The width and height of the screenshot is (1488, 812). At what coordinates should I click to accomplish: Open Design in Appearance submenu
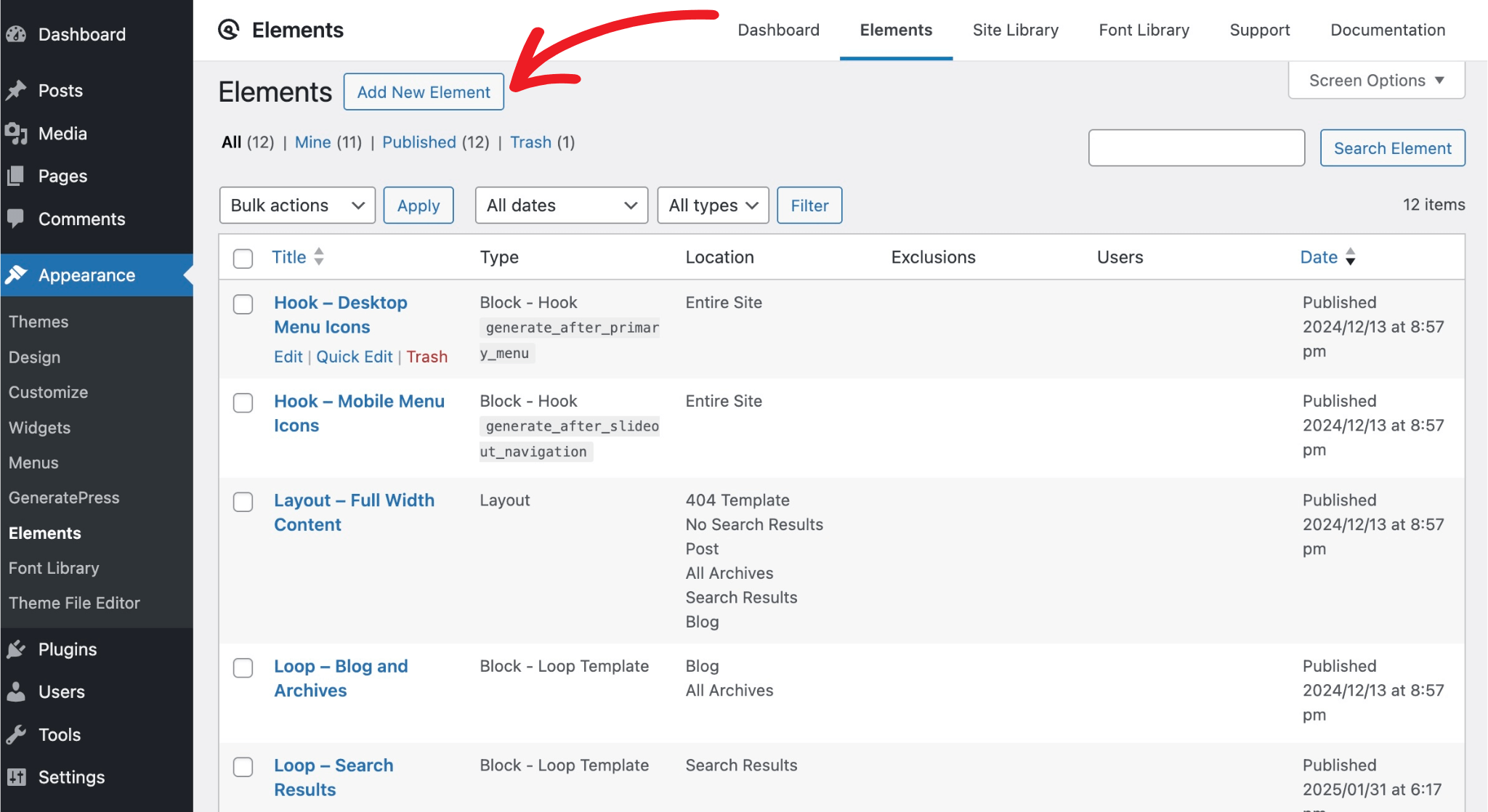[x=34, y=357]
